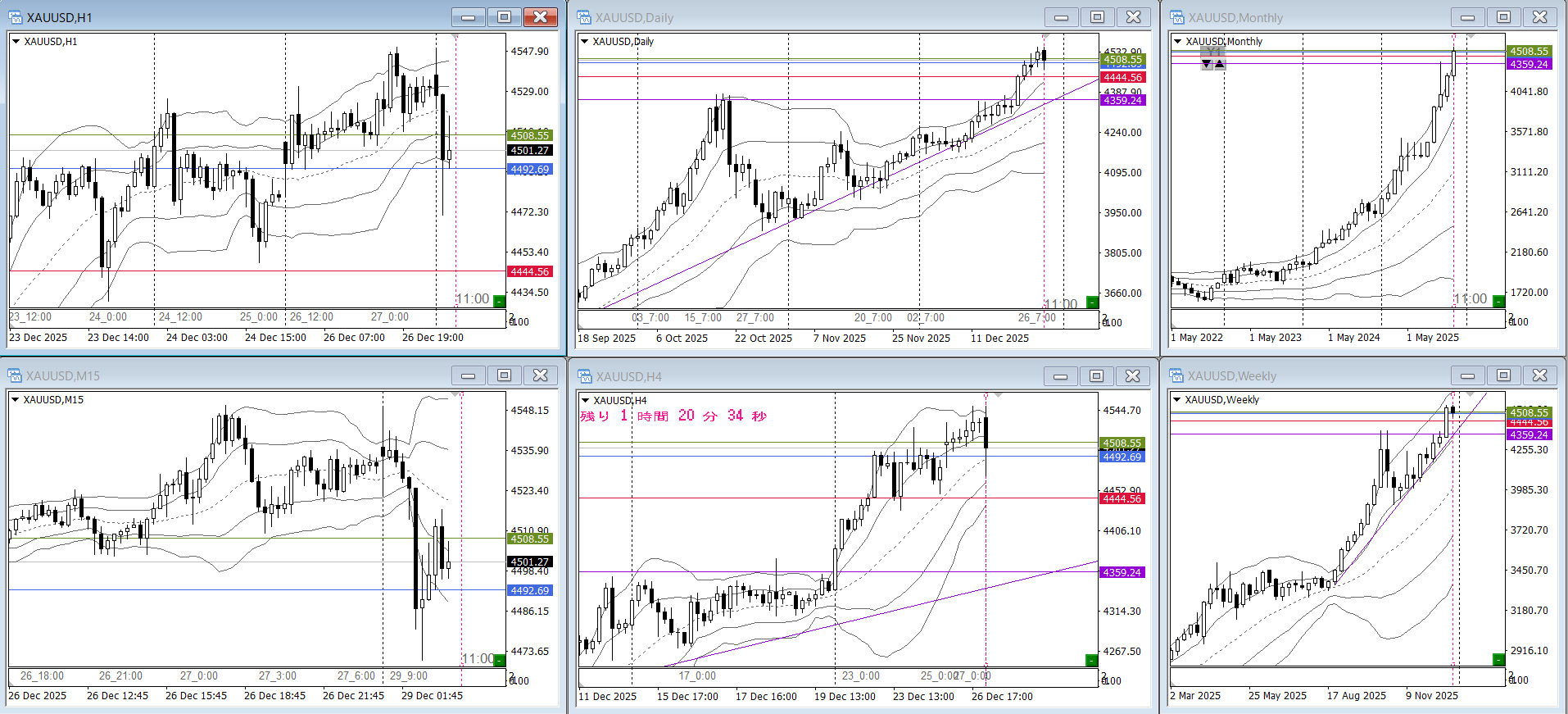Click the chart icon in XAUUSD,H1 title bar
This screenshot has height=714, width=1568.
click(x=15, y=17)
